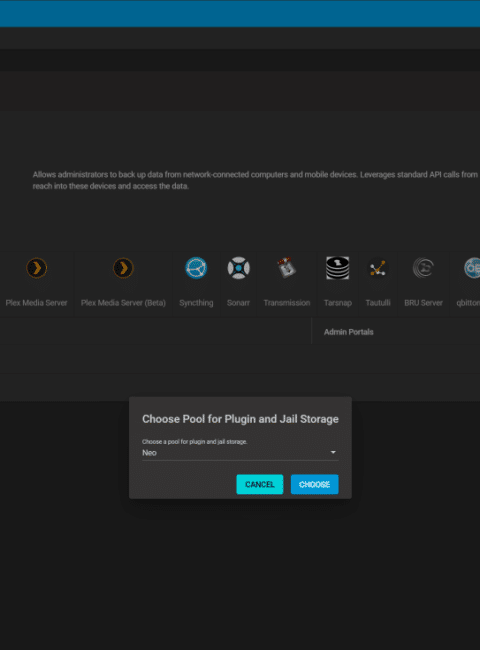Viewport: 480px width, 650px height.
Task: Click the 'Transmission' label text
Action: click(x=287, y=303)
